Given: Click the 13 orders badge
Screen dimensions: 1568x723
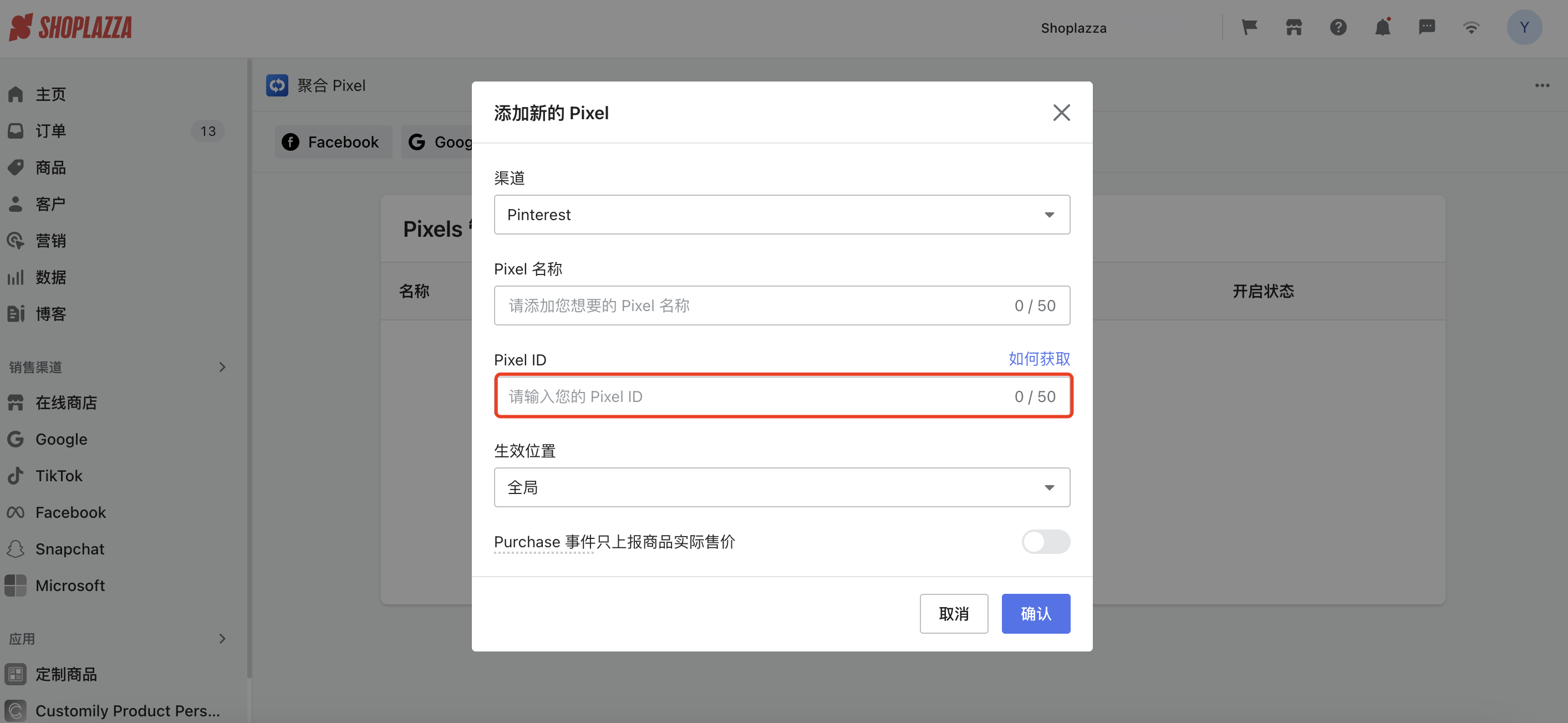Looking at the screenshot, I should [x=207, y=131].
